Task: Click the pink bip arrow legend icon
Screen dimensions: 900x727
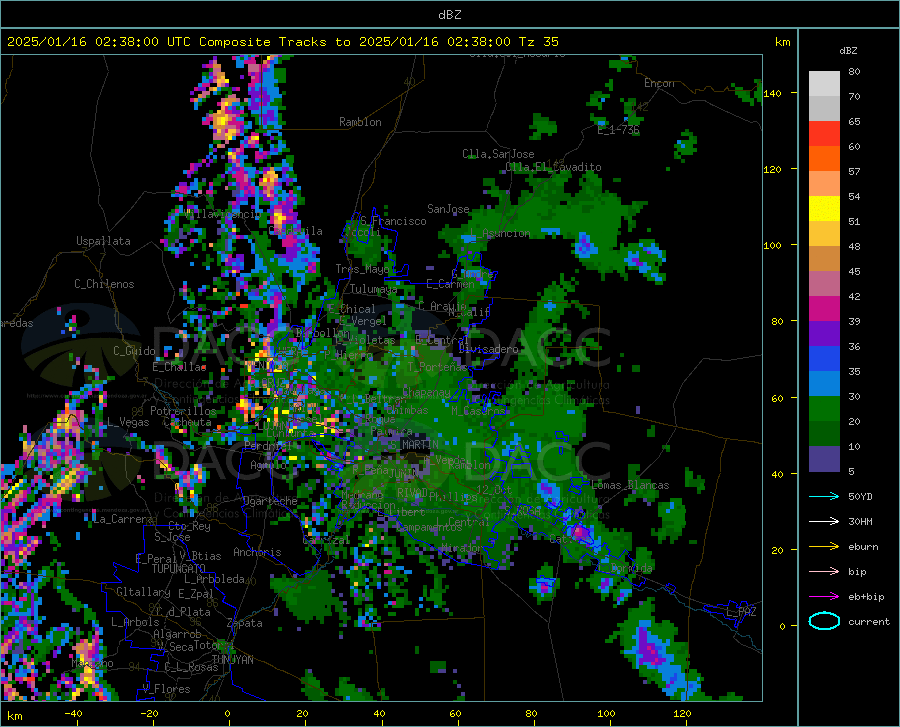Action: (824, 572)
